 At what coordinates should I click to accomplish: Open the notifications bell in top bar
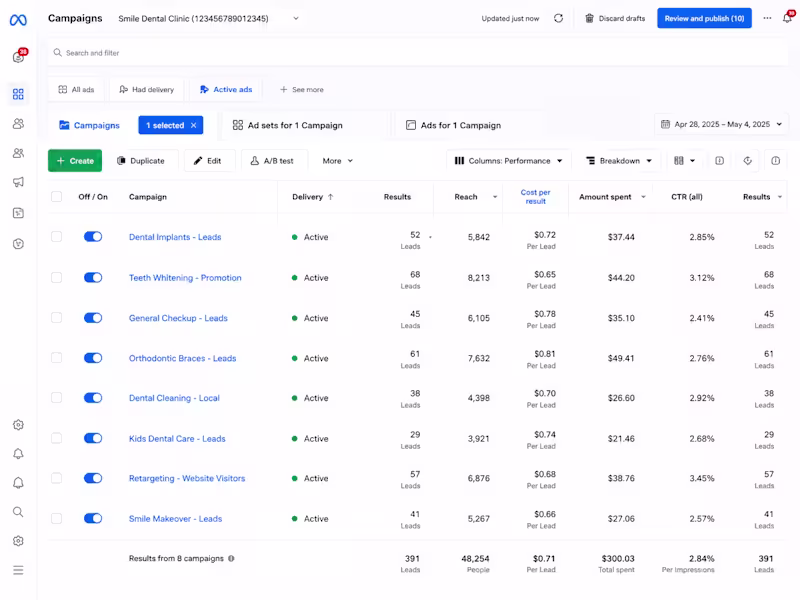[x=787, y=18]
